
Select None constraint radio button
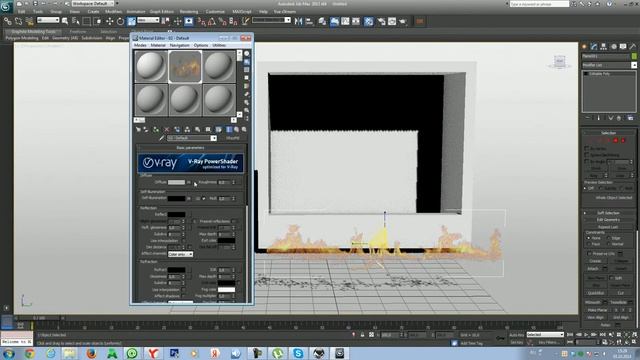coord(589,238)
